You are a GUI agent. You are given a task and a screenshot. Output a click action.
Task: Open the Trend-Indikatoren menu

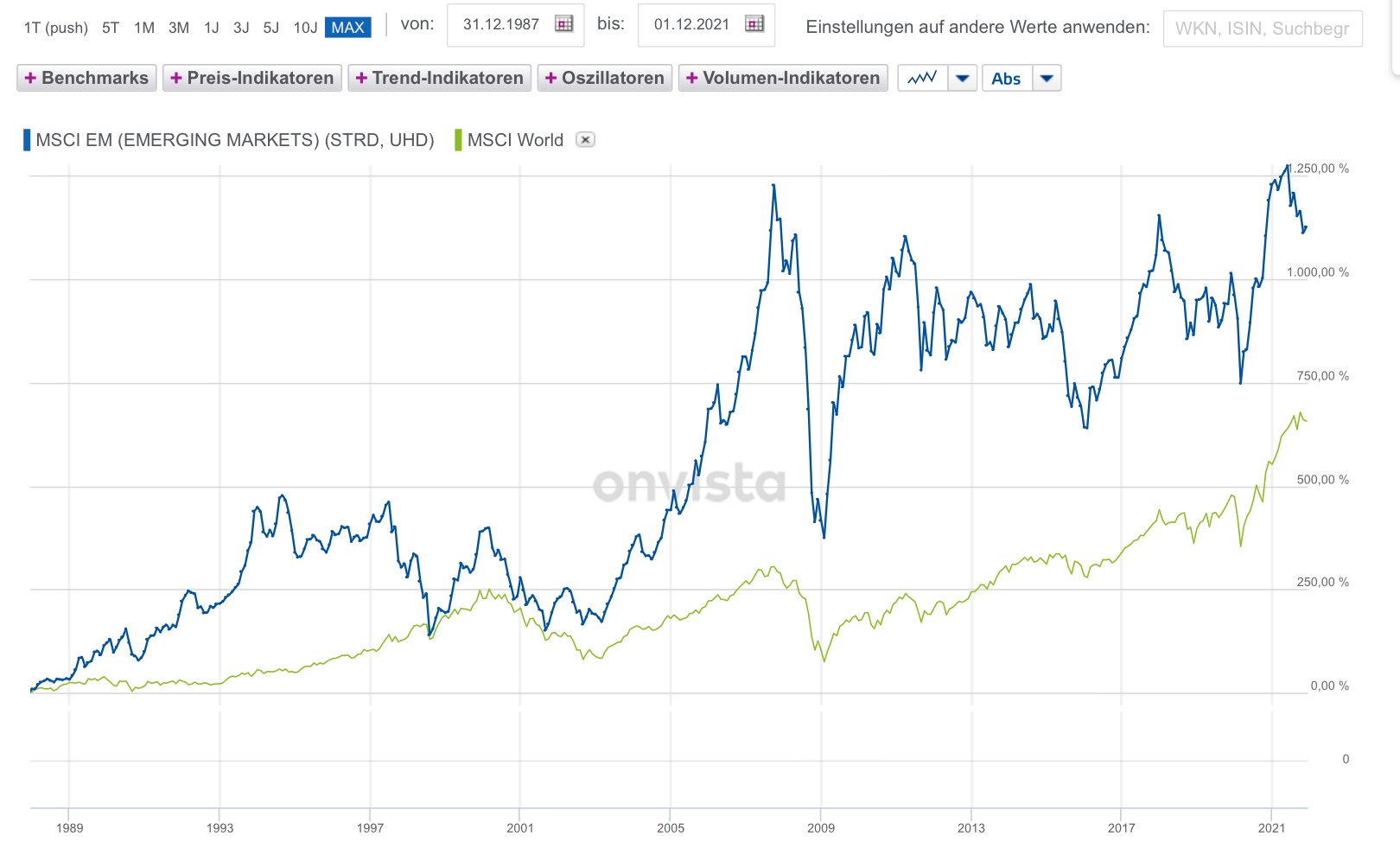point(440,79)
